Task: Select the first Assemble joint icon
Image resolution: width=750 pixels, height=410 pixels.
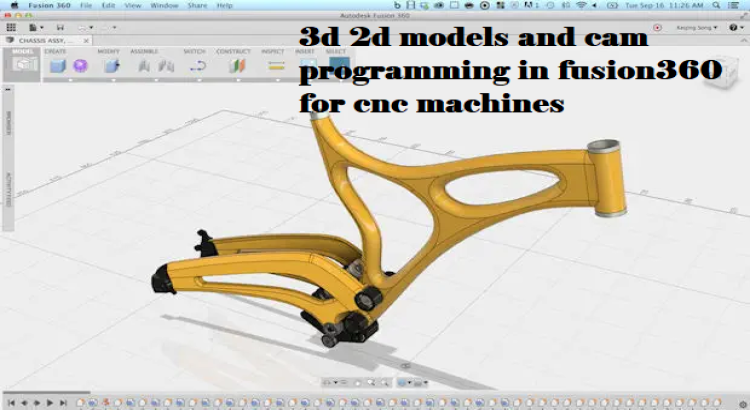Action: 144,66
